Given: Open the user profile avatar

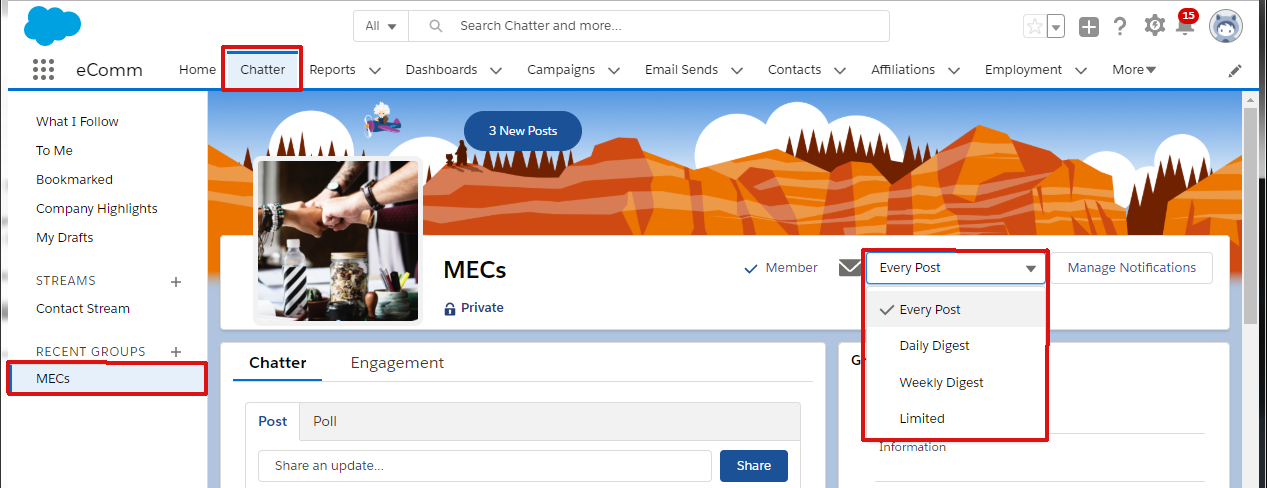Looking at the screenshot, I should coord(1226,27).
